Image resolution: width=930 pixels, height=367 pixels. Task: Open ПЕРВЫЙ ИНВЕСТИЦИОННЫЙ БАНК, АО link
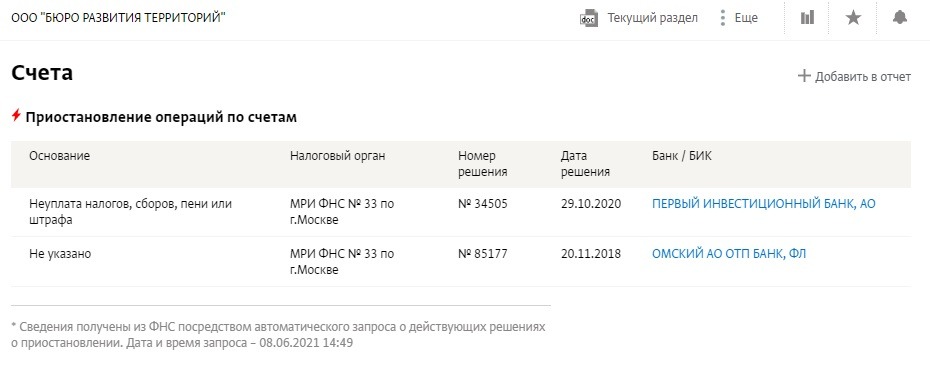tap(763, 204)
